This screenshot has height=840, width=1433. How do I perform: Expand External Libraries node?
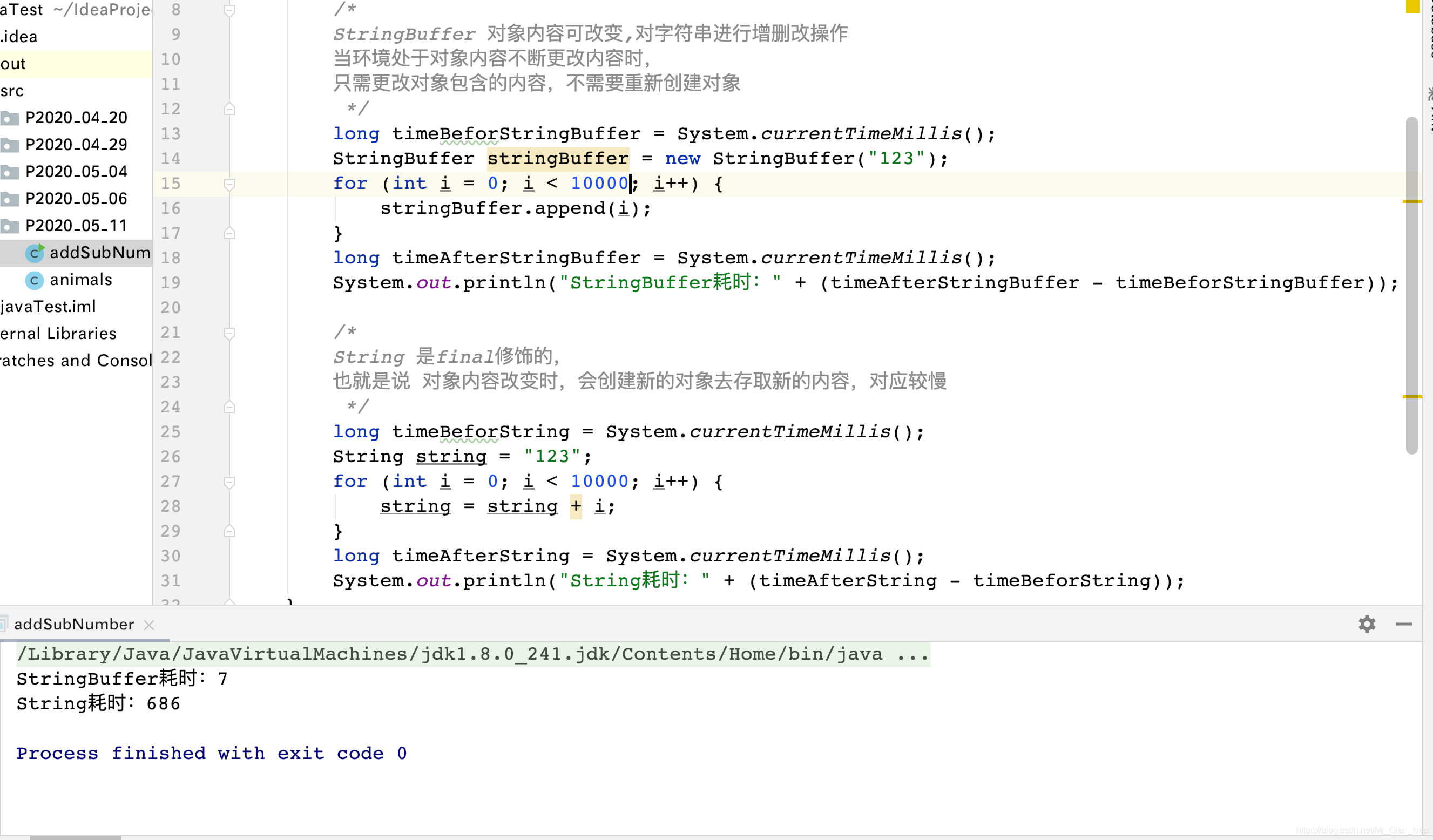pyautogui.click(x=76, y=333)
